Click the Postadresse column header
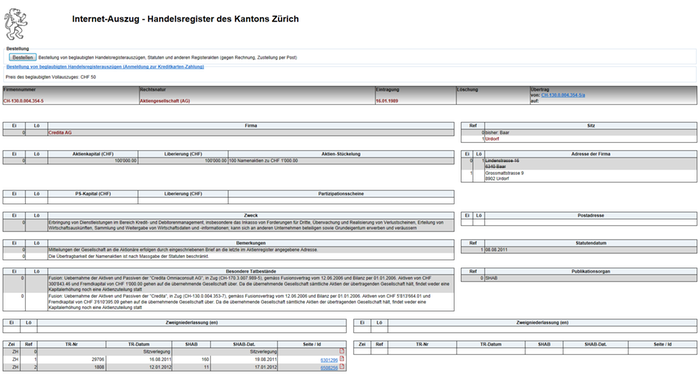 pyautogui.click(x=591, y=215)
